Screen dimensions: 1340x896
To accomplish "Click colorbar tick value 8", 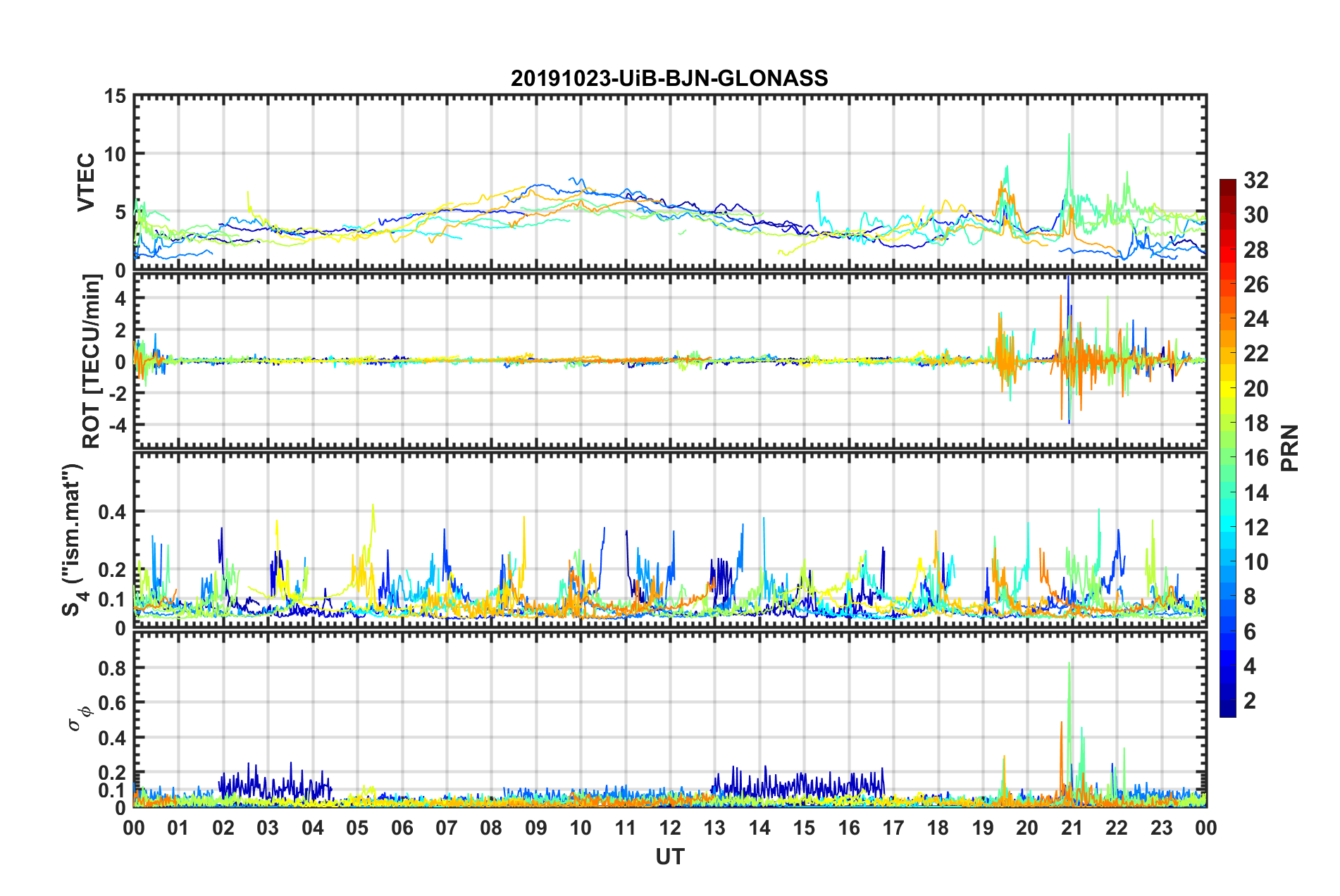I will pyautogui.click(x=1250, y=597).
